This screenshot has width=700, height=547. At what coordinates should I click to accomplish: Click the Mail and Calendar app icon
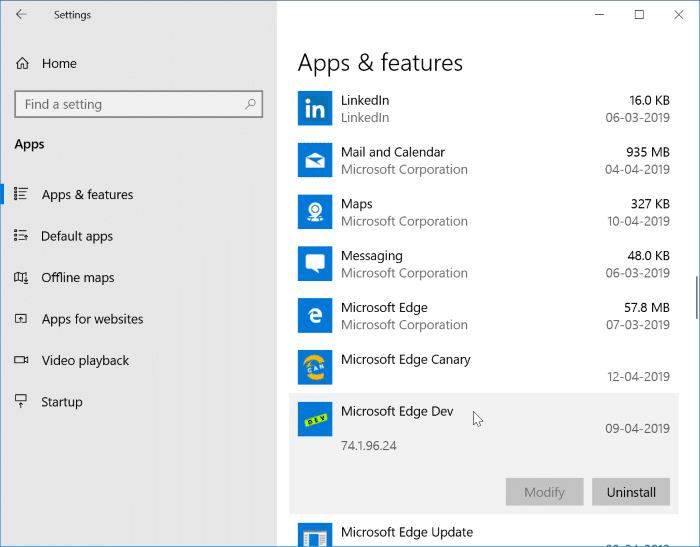(315, 160)
